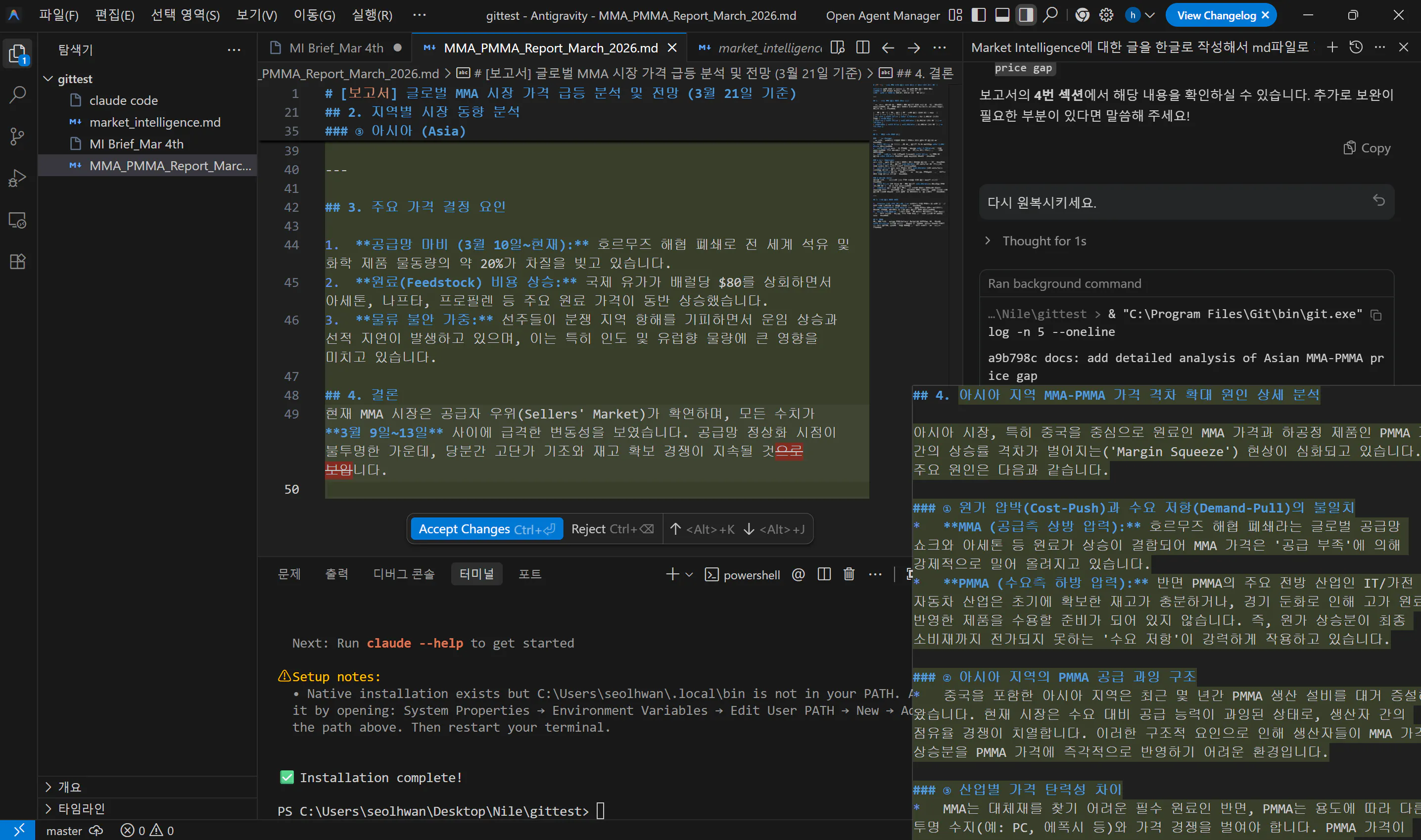Image resolution: width=1421 pixels, height=840 pixels.
Task: Open terminal panel more actions ellipsis
Action: click(875, 574)
